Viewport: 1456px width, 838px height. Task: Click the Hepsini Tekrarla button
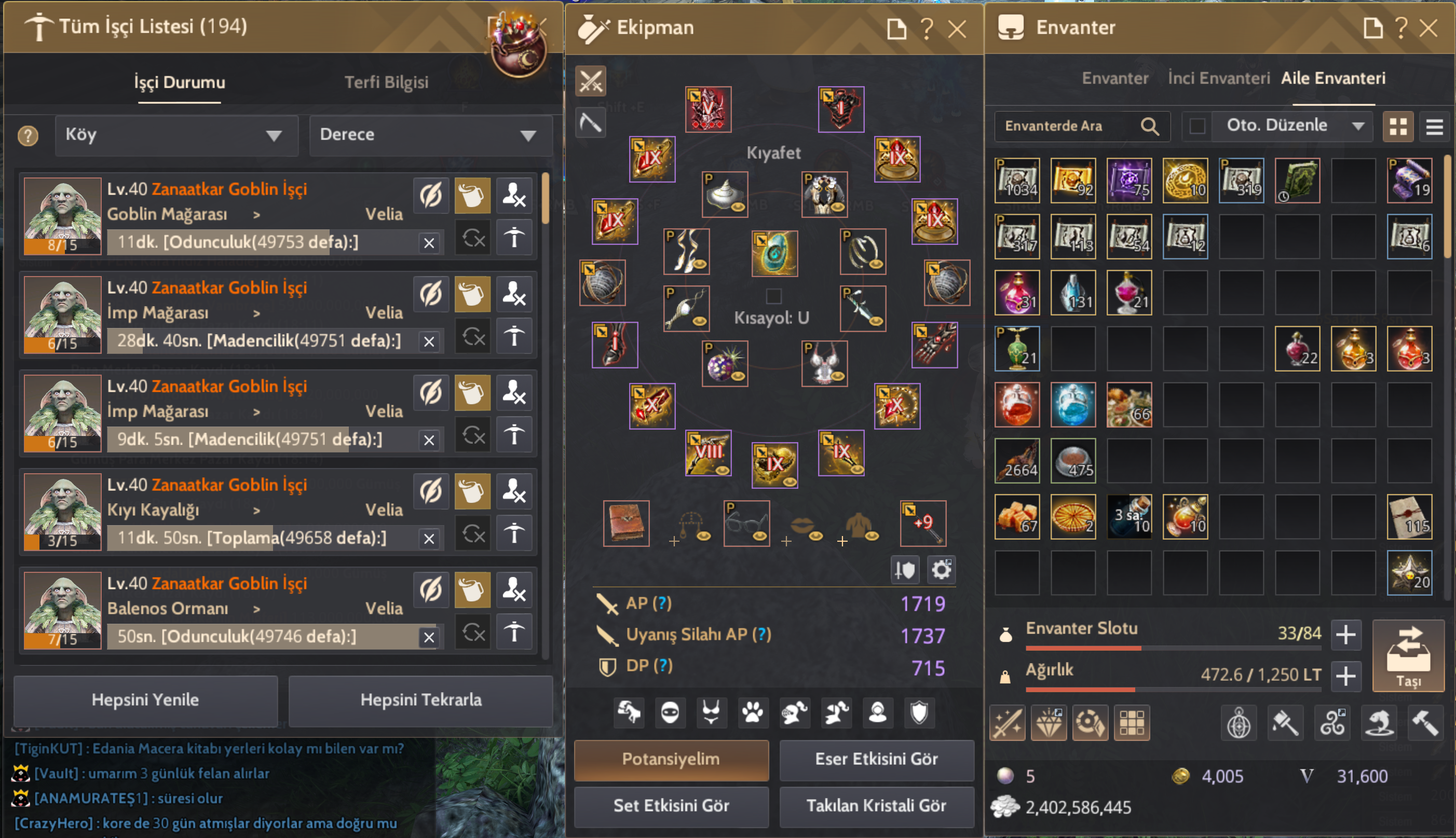421,700
